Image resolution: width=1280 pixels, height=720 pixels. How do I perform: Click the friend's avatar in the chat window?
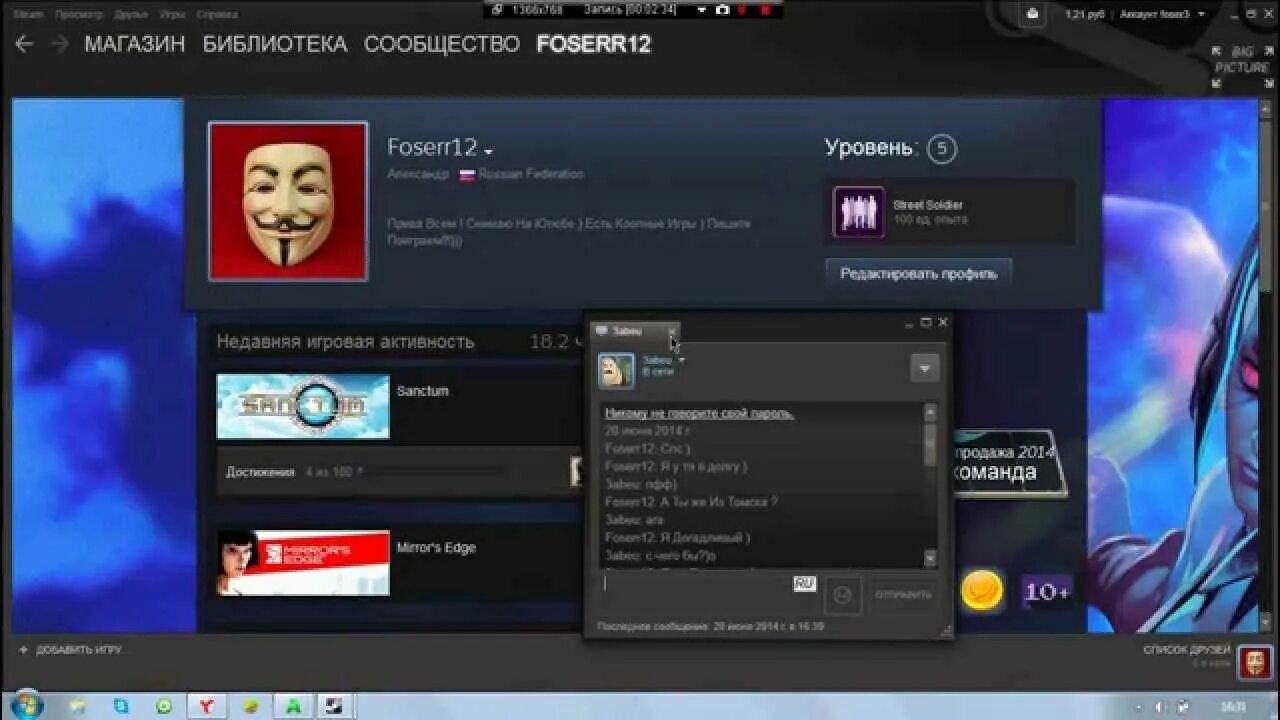(x=616, y=371)
